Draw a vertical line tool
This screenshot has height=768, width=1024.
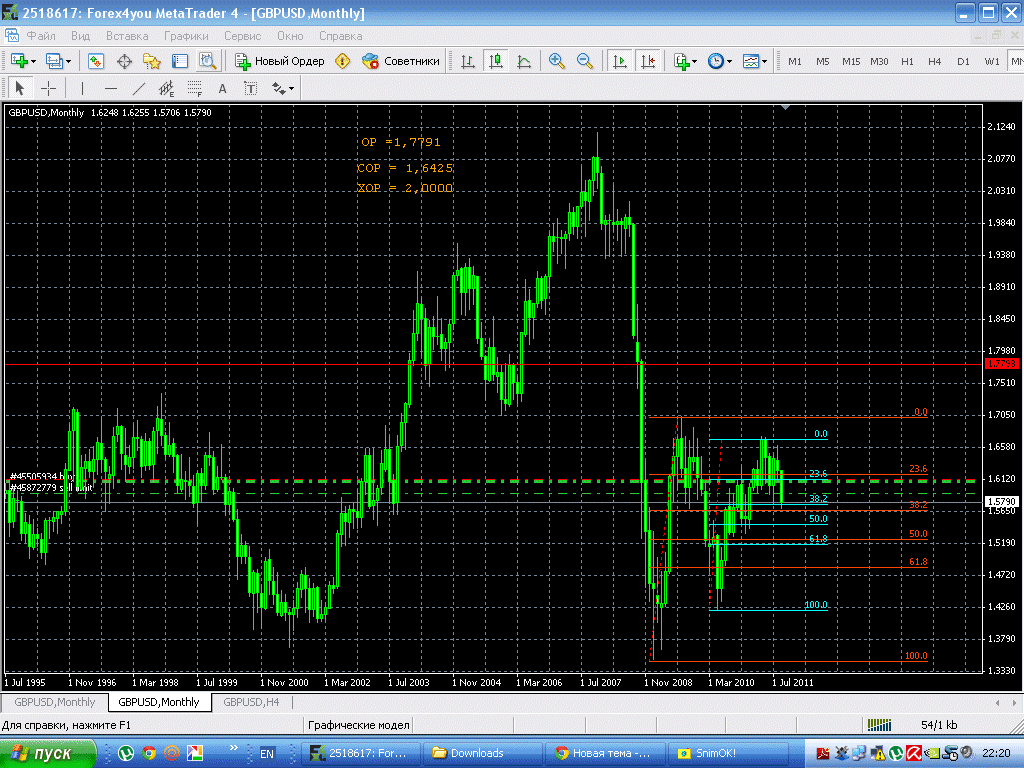[x=82, y=88]
